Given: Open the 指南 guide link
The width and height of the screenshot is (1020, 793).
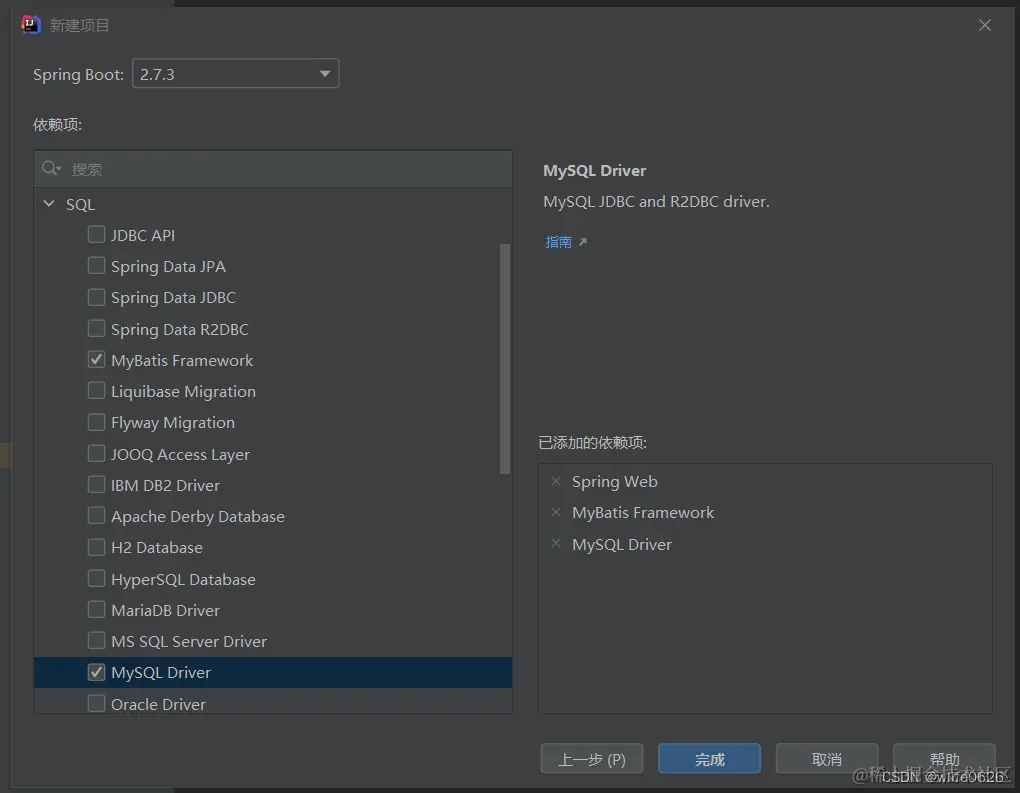Looking at the screenshot, I should click(x=558, y=242).
